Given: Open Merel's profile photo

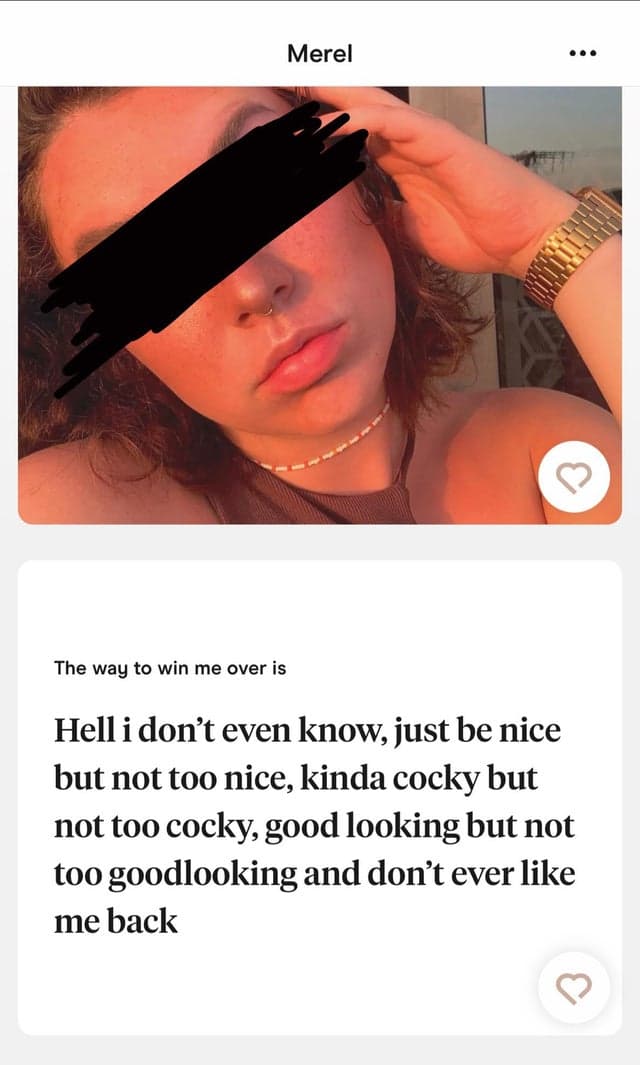Looking at the screenshot, I should [319, 305].
